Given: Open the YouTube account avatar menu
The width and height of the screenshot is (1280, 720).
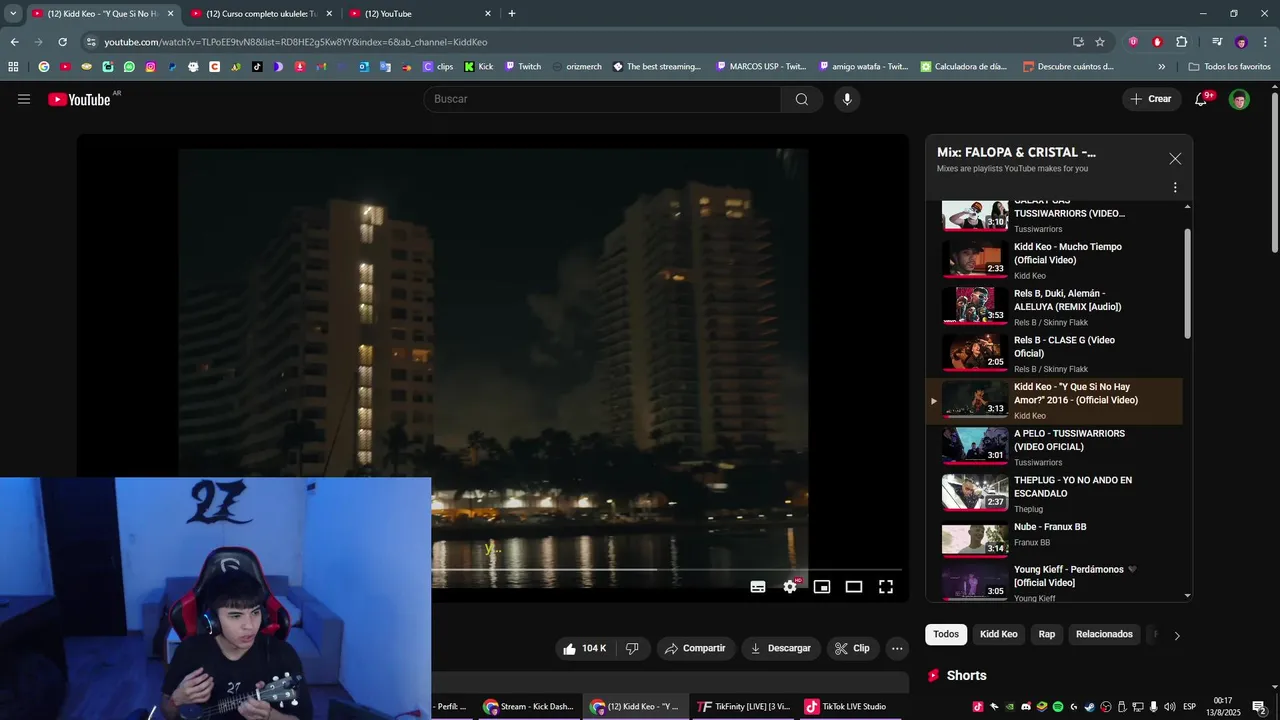Looking at the screenshot, I should 1239,99.
